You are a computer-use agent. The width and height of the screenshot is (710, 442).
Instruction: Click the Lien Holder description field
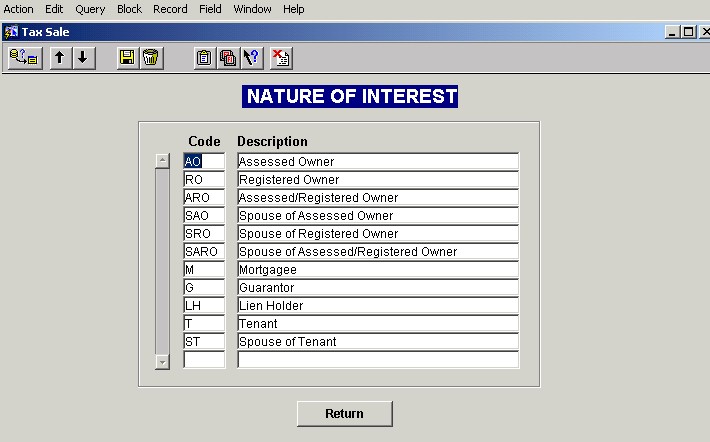point(378,305)
